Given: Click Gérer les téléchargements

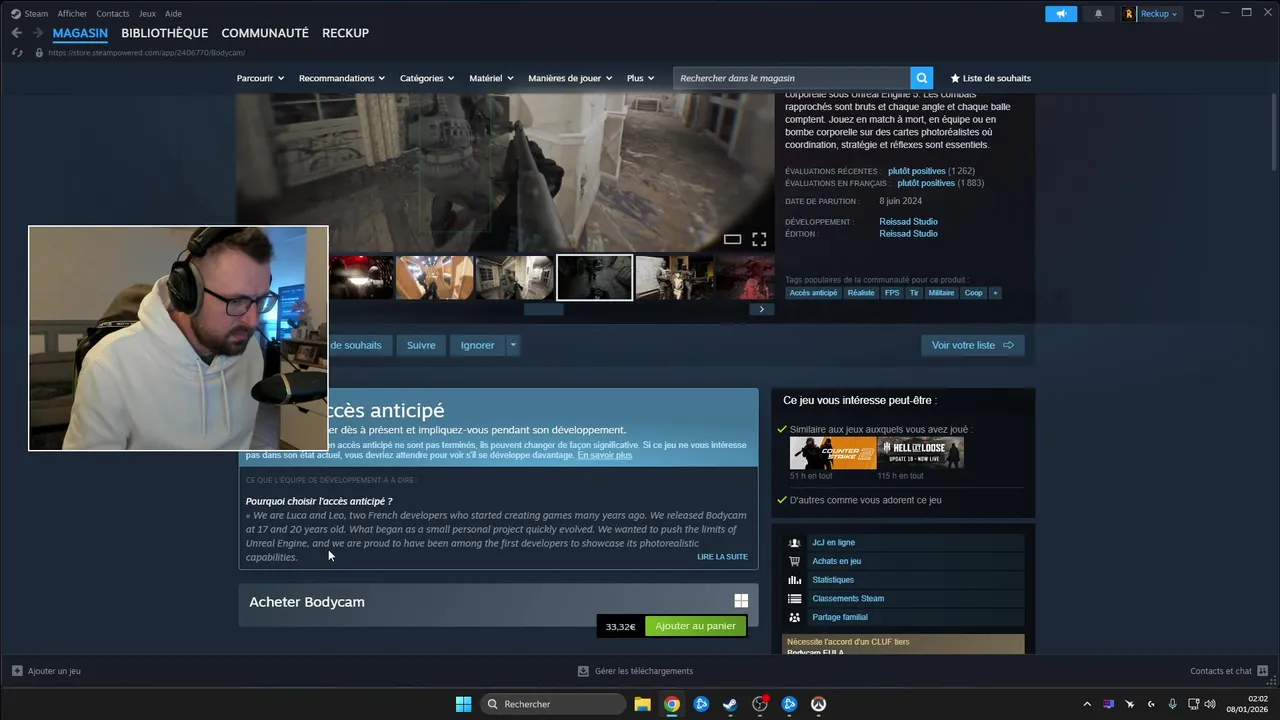Looking at the screenshot, I should point(636,671).
